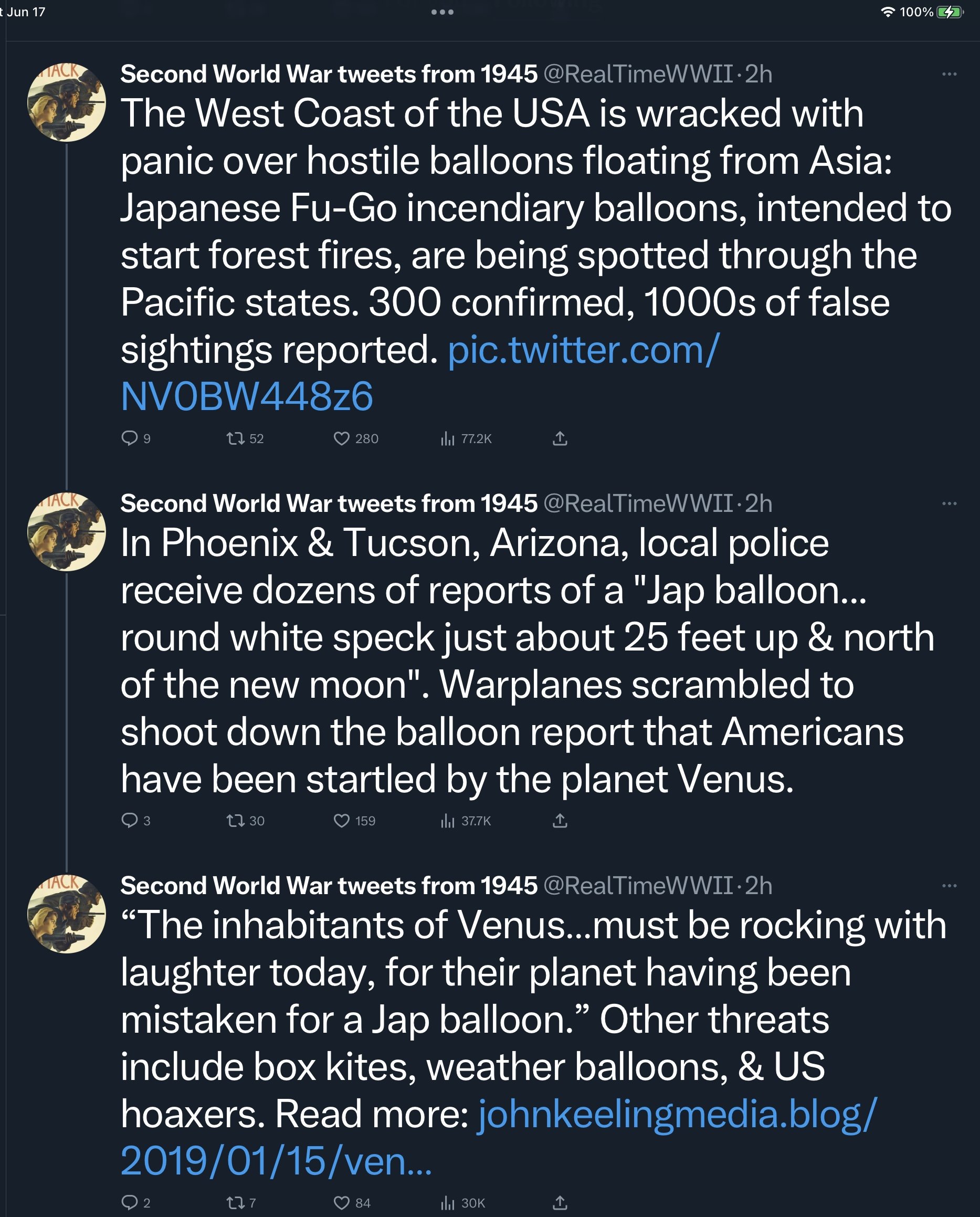Retweet the Fu-Go incendiary balloons tweet

pos(235,438)
